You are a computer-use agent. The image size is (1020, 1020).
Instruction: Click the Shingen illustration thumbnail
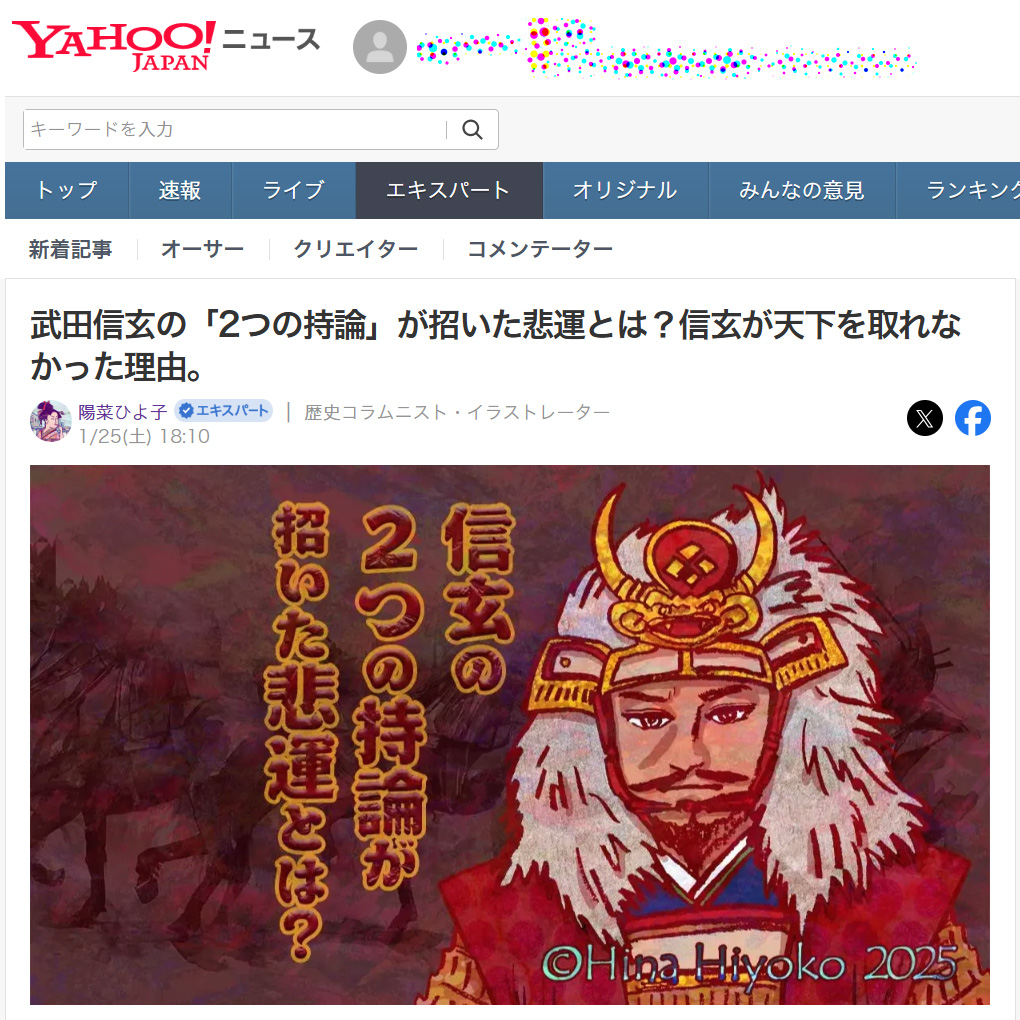(510, 734)
